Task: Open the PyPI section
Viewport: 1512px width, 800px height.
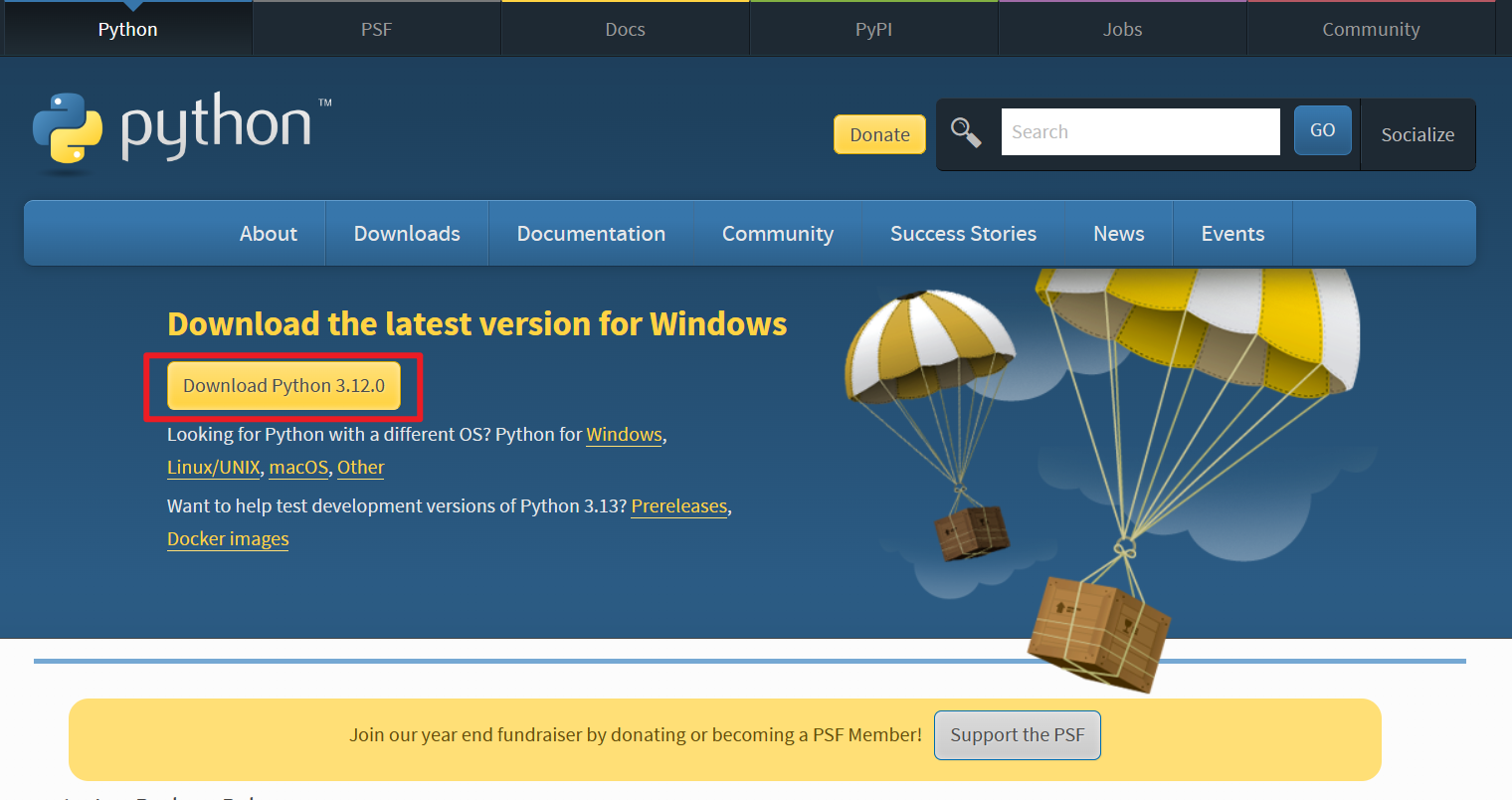Action: point(873,29)
